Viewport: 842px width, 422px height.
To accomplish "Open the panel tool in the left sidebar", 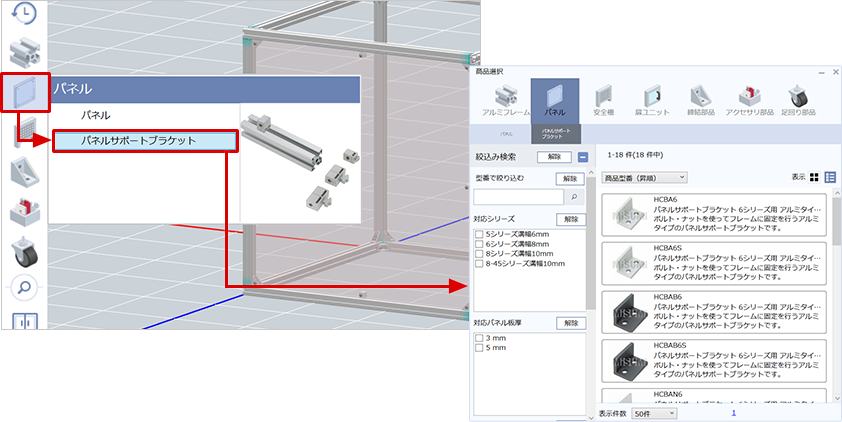I will [25, 93].
